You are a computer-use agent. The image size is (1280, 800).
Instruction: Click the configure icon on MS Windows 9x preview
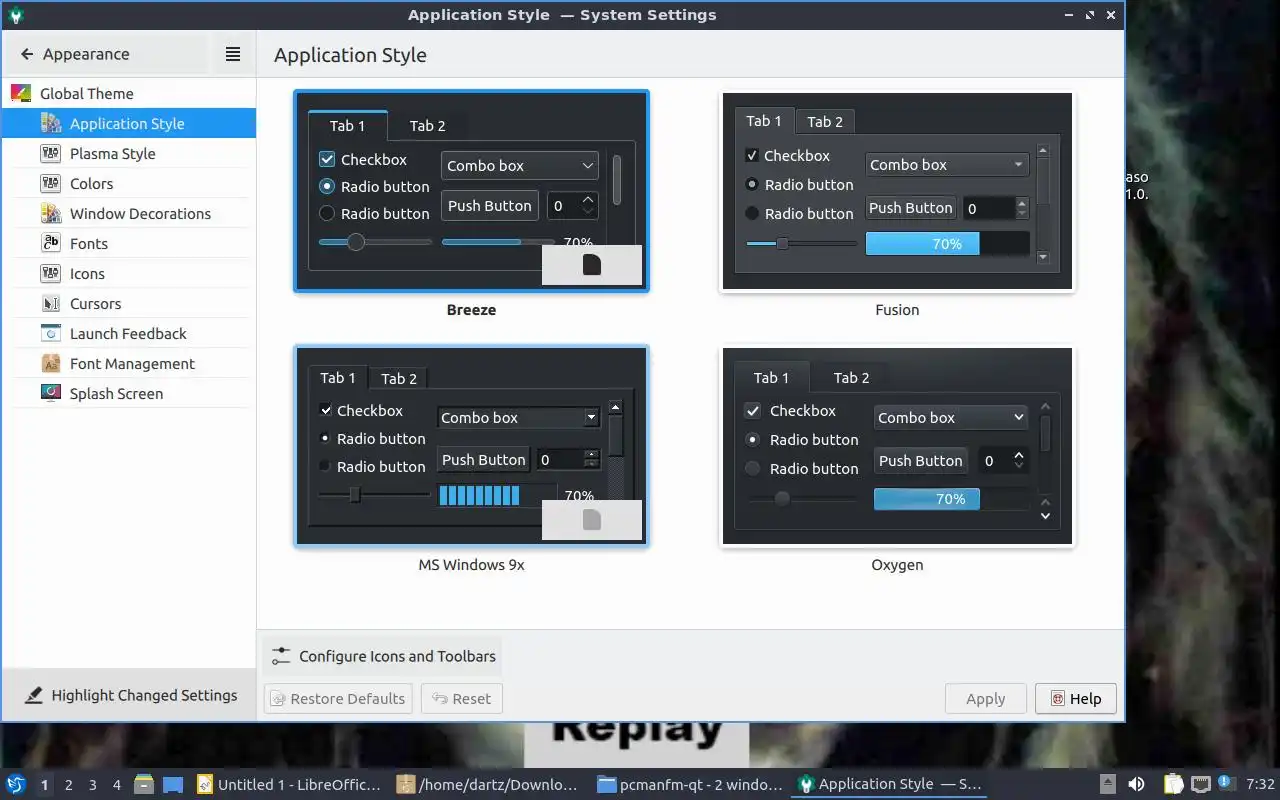(592, 520)
